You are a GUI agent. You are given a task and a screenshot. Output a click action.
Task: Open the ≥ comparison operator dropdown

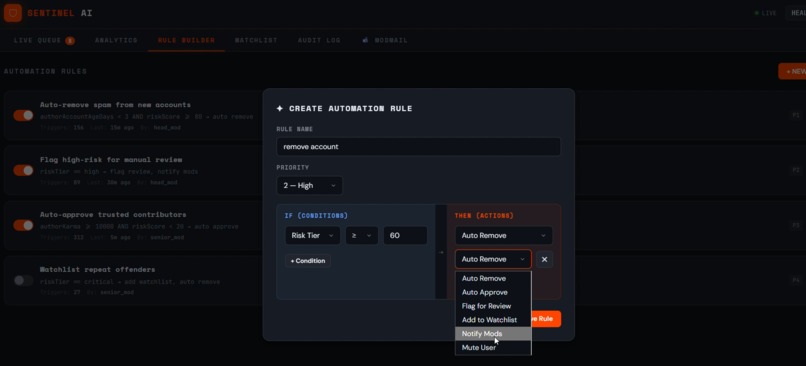pos(362,235)
